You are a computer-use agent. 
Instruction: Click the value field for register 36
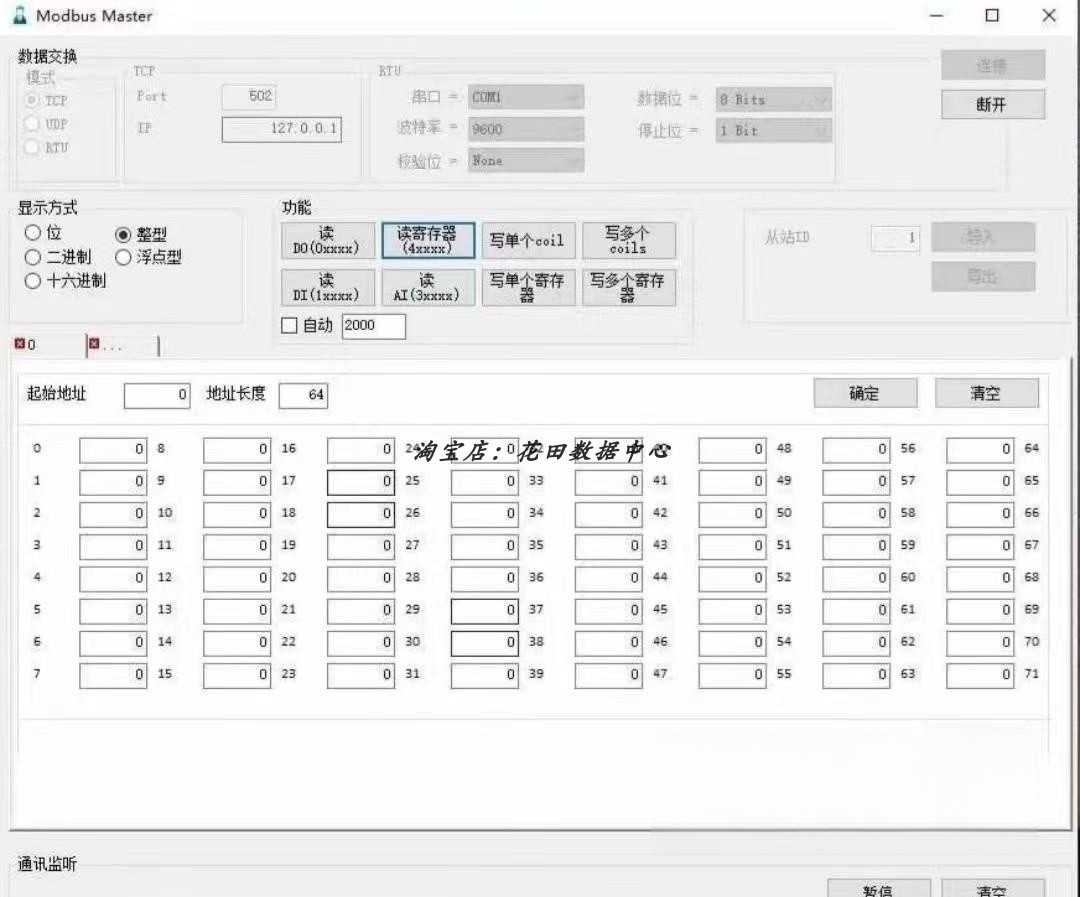[x=609, y=579]
